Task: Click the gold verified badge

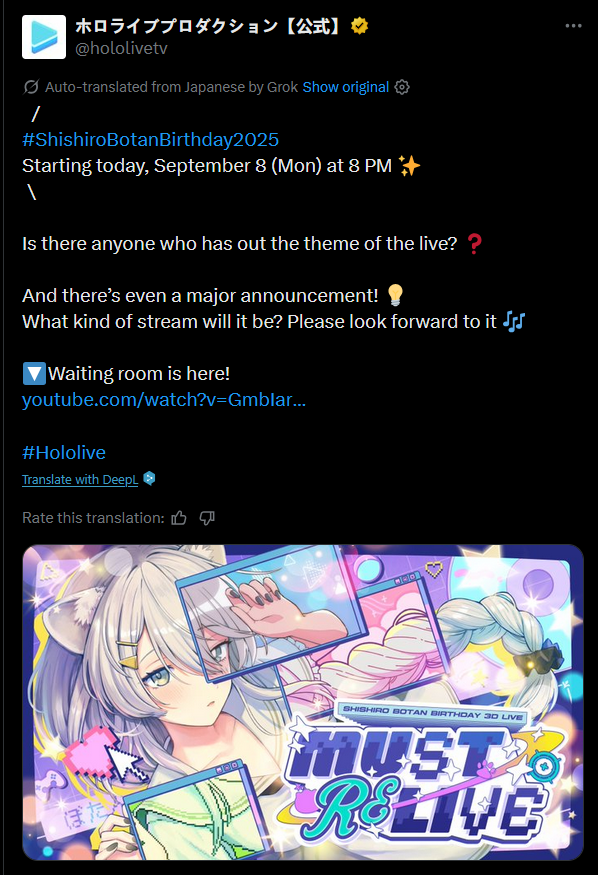Action: point(360,26)
